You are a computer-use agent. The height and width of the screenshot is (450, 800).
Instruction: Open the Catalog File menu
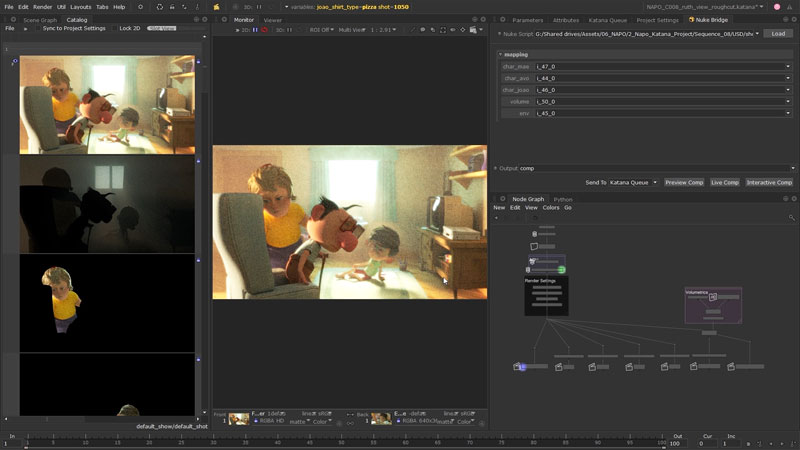(10, 29)
